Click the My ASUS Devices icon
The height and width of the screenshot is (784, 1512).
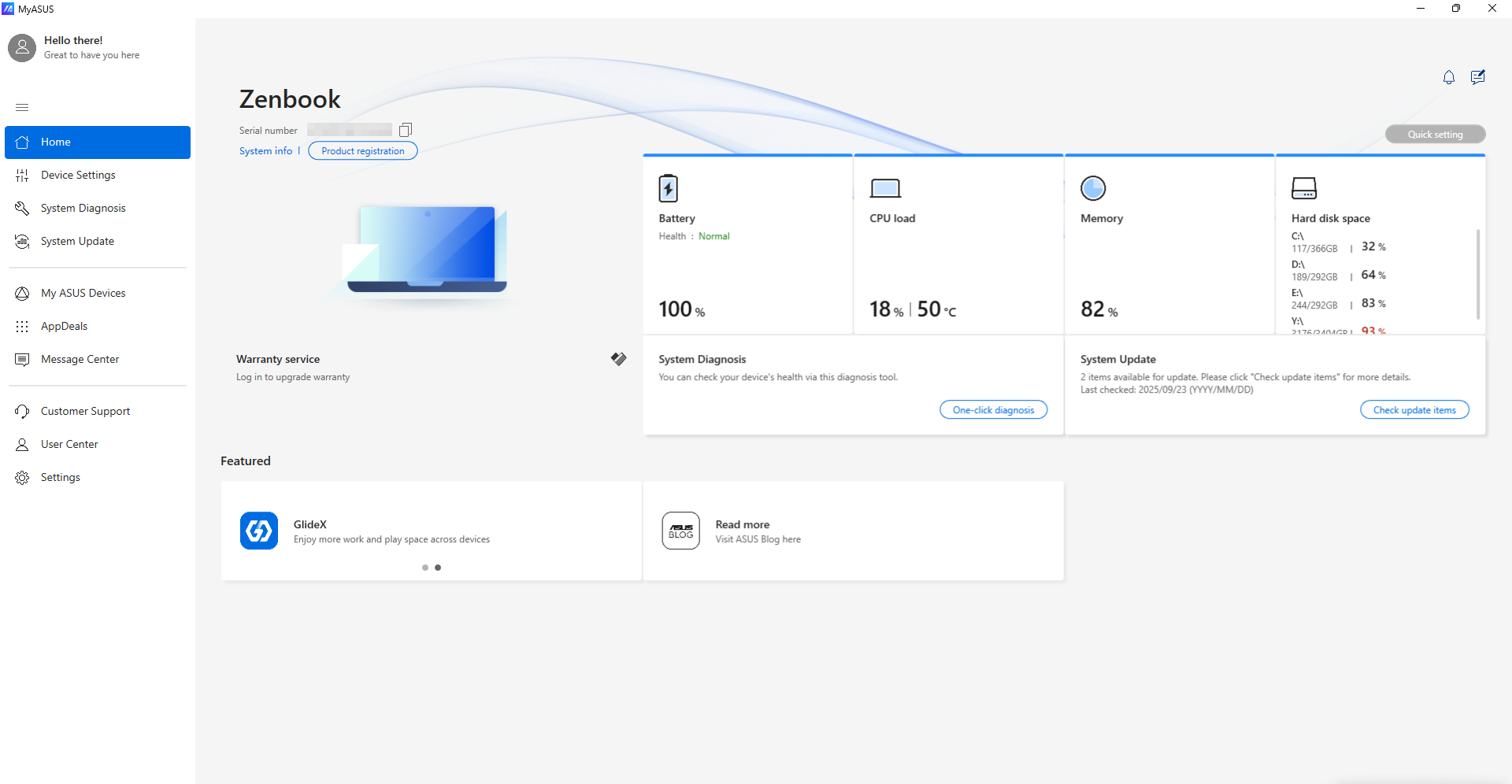pyautogui.click(x=22, y=293)
